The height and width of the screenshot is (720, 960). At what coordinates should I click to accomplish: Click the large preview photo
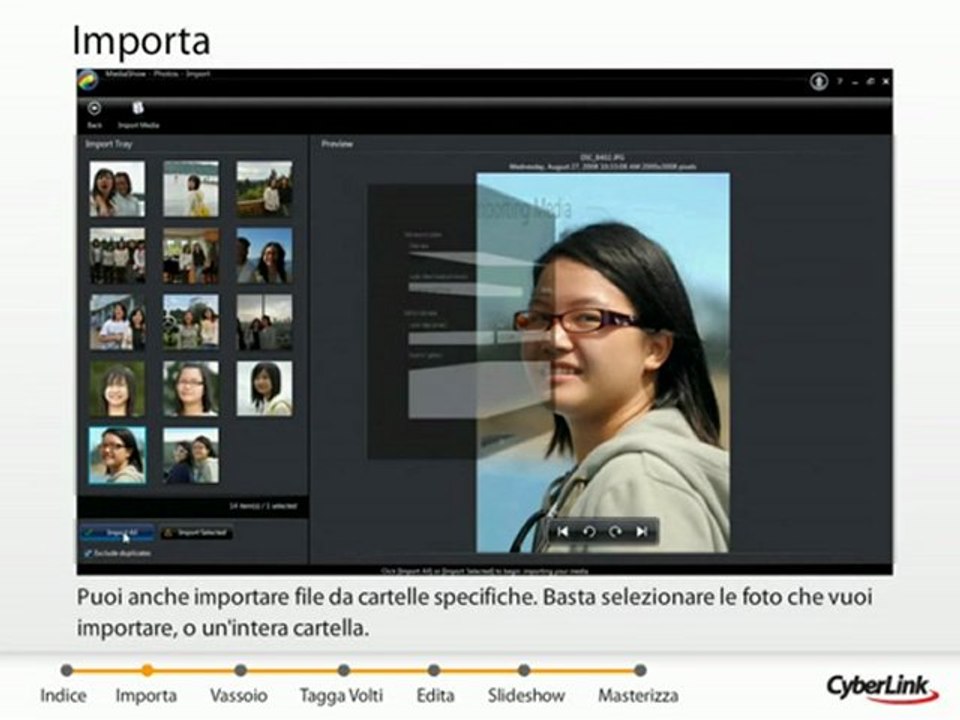(x=603, y=362)
